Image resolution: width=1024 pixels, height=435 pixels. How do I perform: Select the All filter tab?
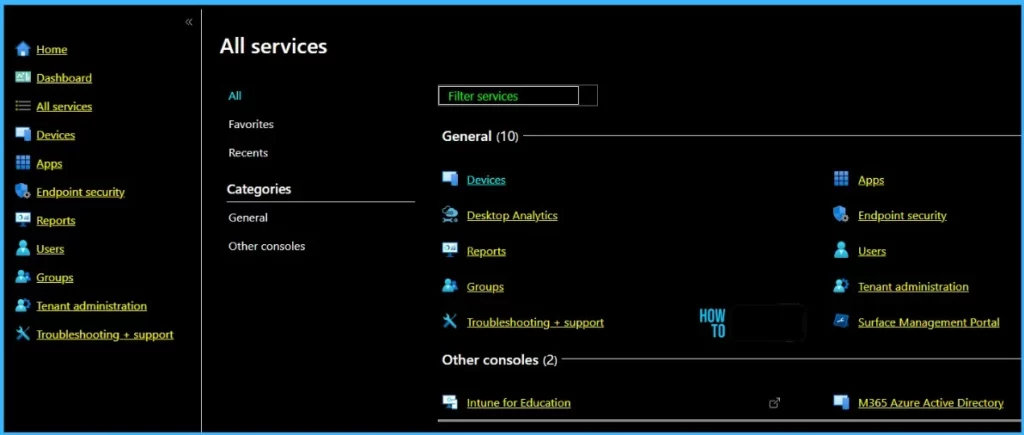point(235,95)
